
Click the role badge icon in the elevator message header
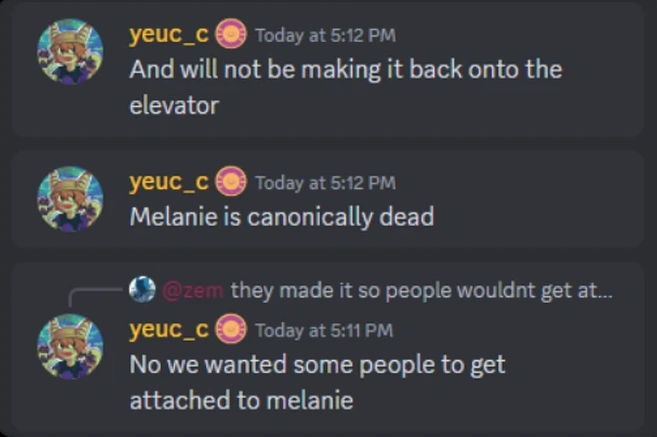[x=232, y=35]
